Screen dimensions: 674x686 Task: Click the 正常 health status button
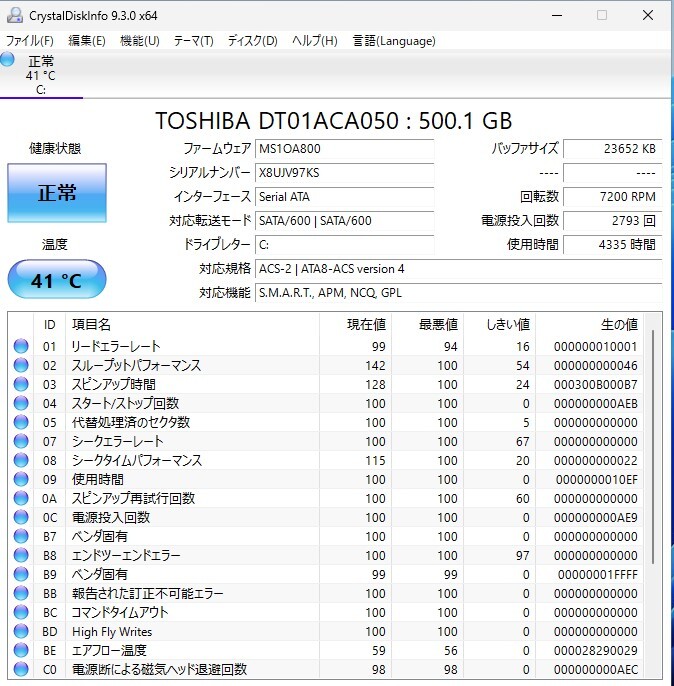point(57,193)
